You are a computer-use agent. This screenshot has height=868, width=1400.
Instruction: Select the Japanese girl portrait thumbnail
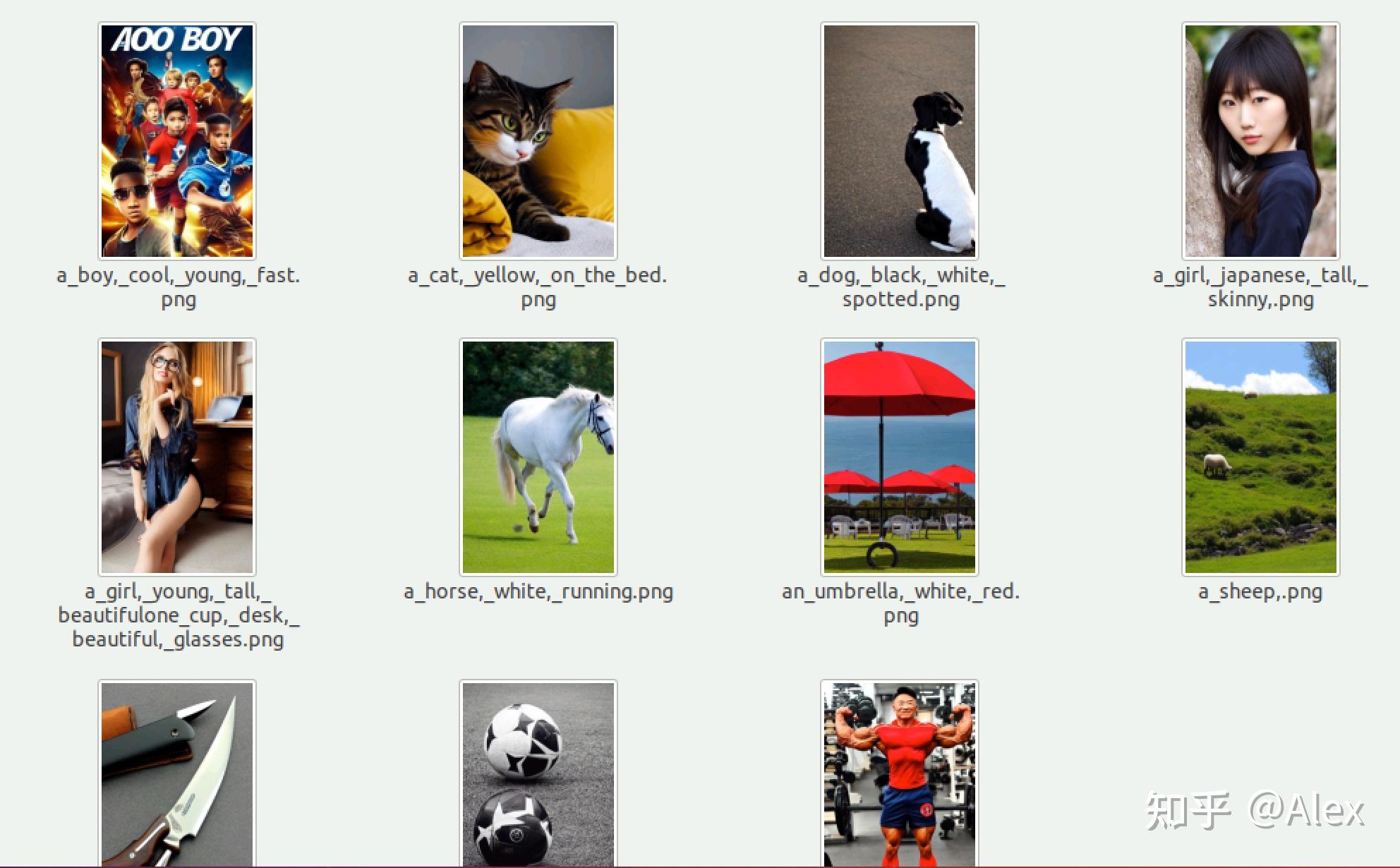pos(1261,141)
